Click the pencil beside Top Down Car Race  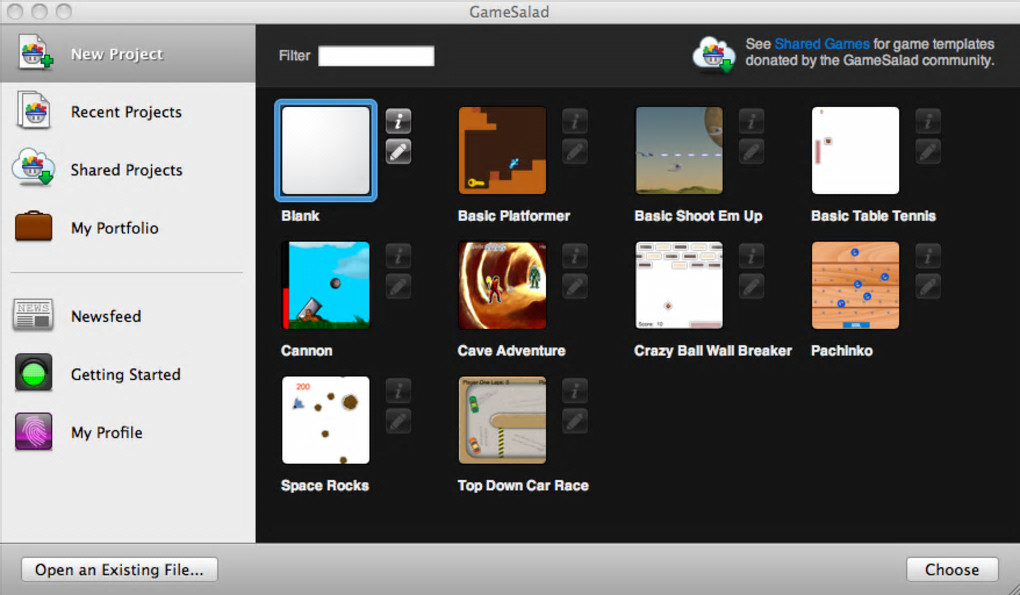(574, 421)
